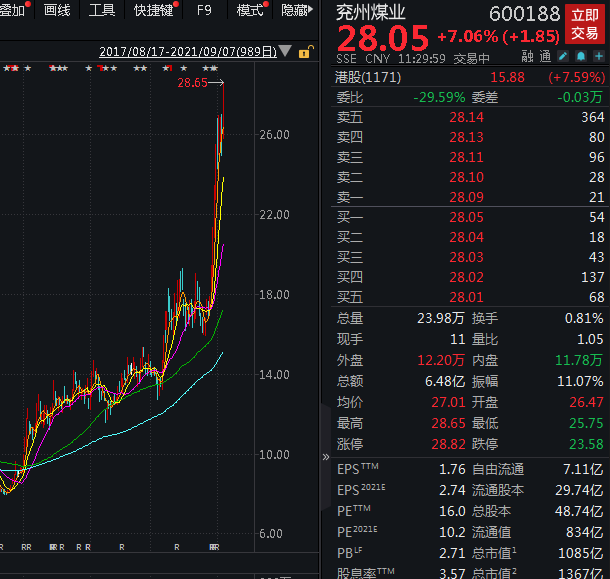Click the 隐藏 hide button
Image resolution: width=610 pixels, height=579 pixels.
294,10
